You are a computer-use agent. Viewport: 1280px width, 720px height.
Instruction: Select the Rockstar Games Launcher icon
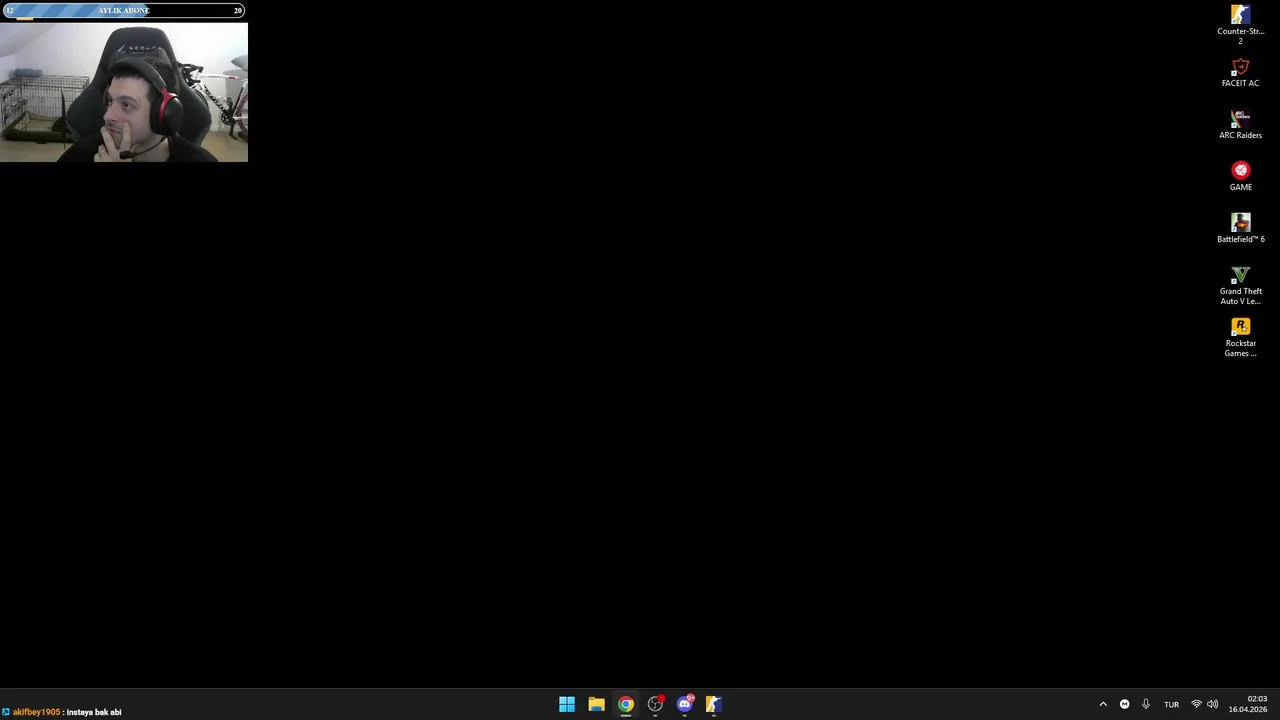[x=1240, y=337]
